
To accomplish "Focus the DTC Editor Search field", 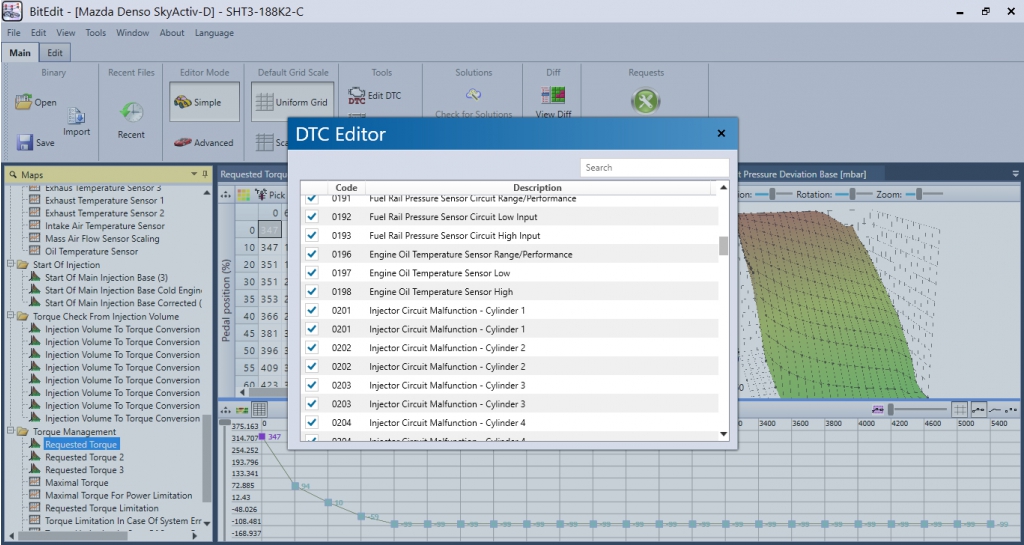I will coord(654,168).
